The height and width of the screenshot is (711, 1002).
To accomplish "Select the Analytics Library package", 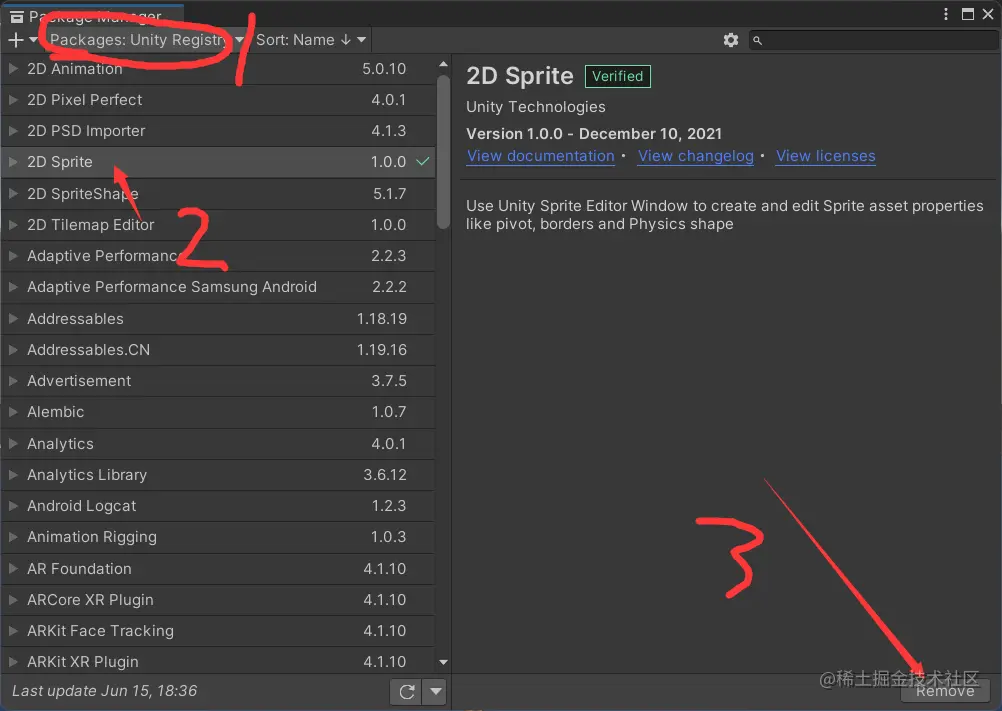I will click(218, 475).
